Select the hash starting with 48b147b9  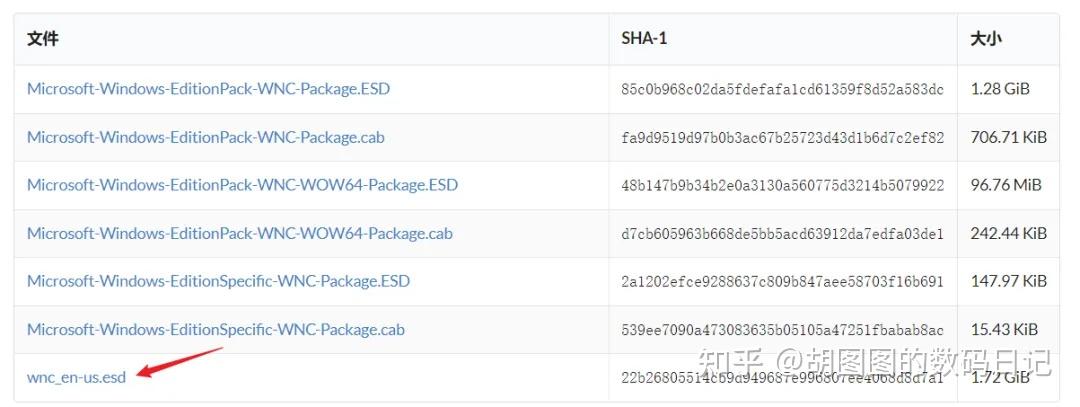(x=781, y=186)
